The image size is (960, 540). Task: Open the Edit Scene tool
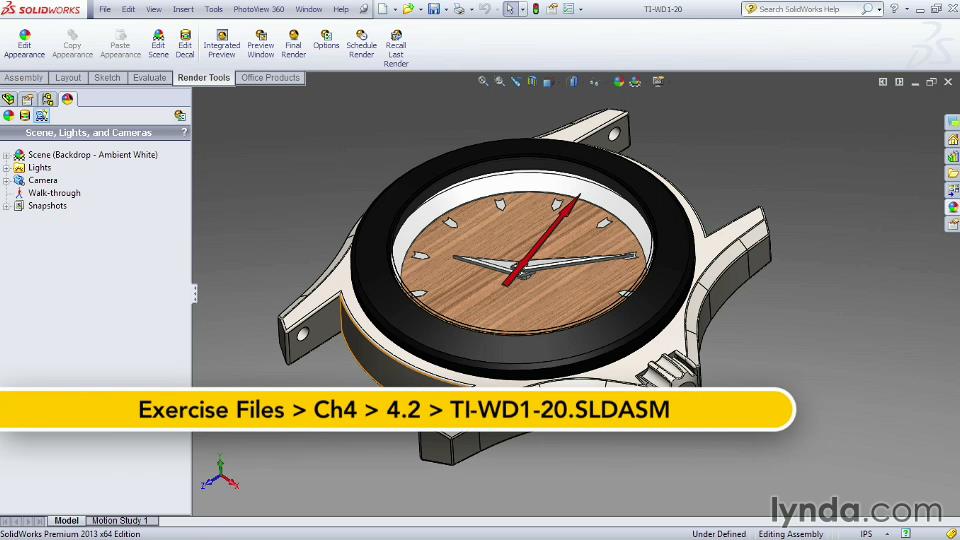pyautogui.click(x=158, y=44)
